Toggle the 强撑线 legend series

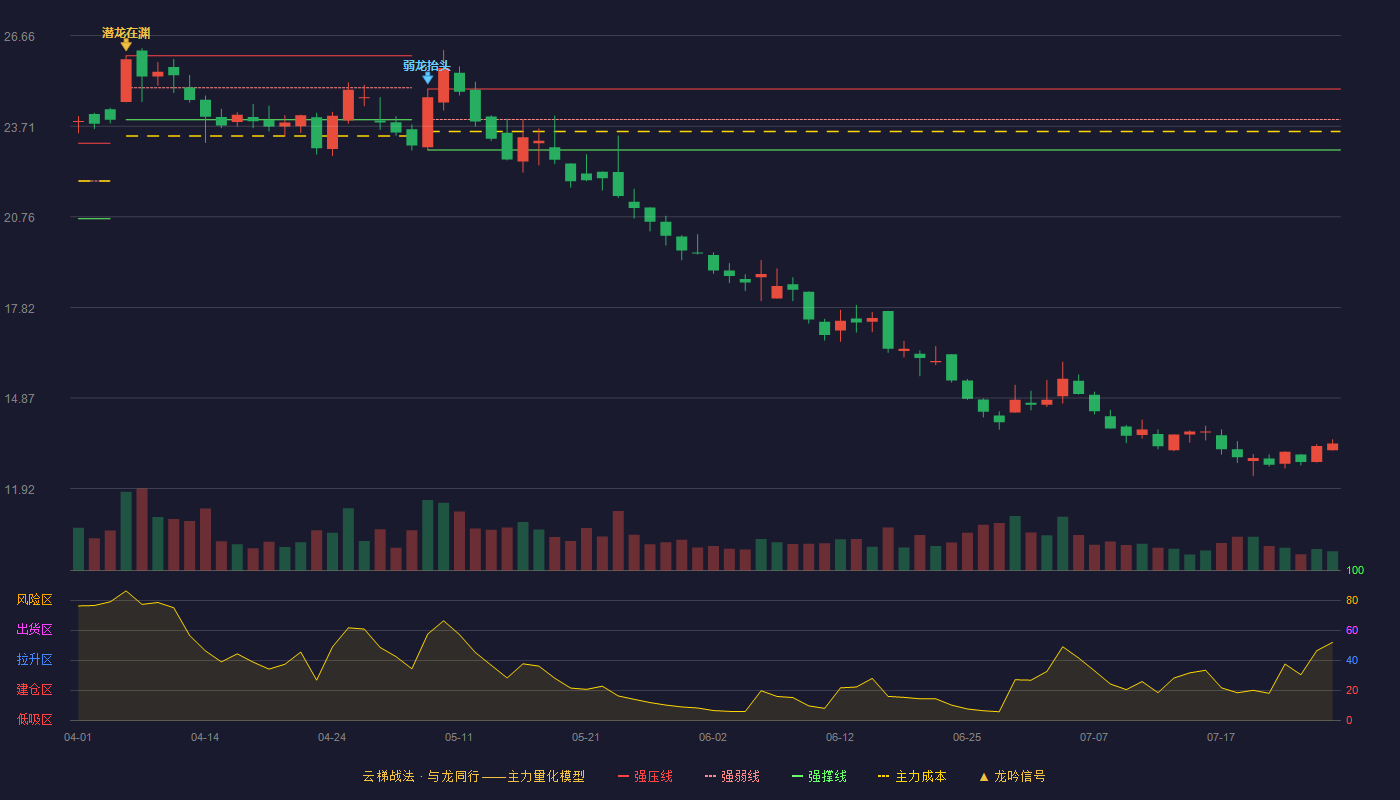[819, 776]
